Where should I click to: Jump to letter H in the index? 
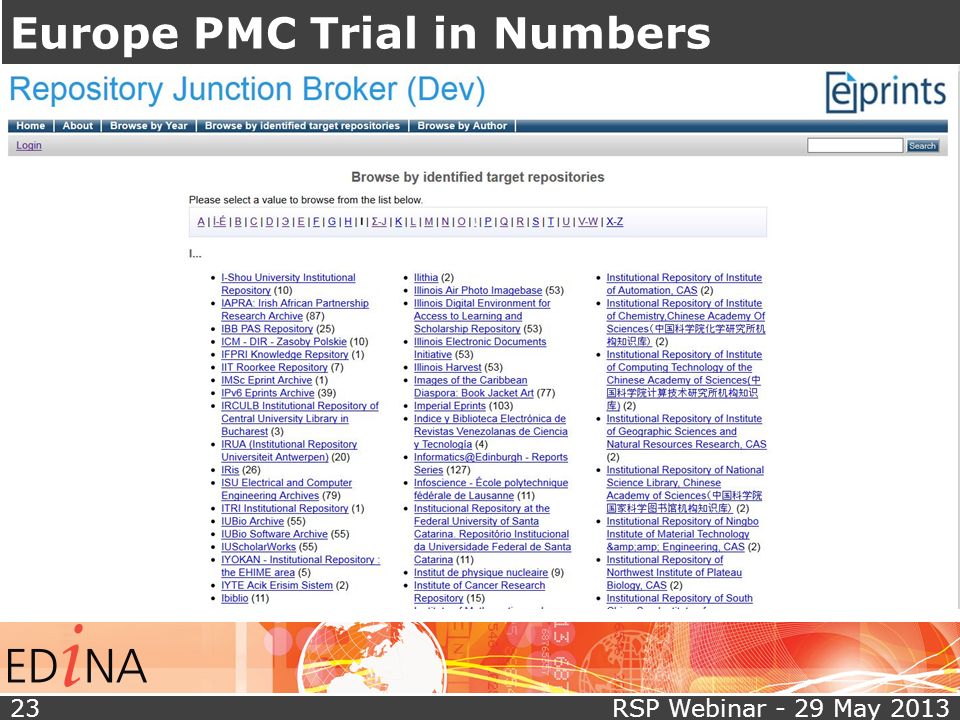[348, 222]
